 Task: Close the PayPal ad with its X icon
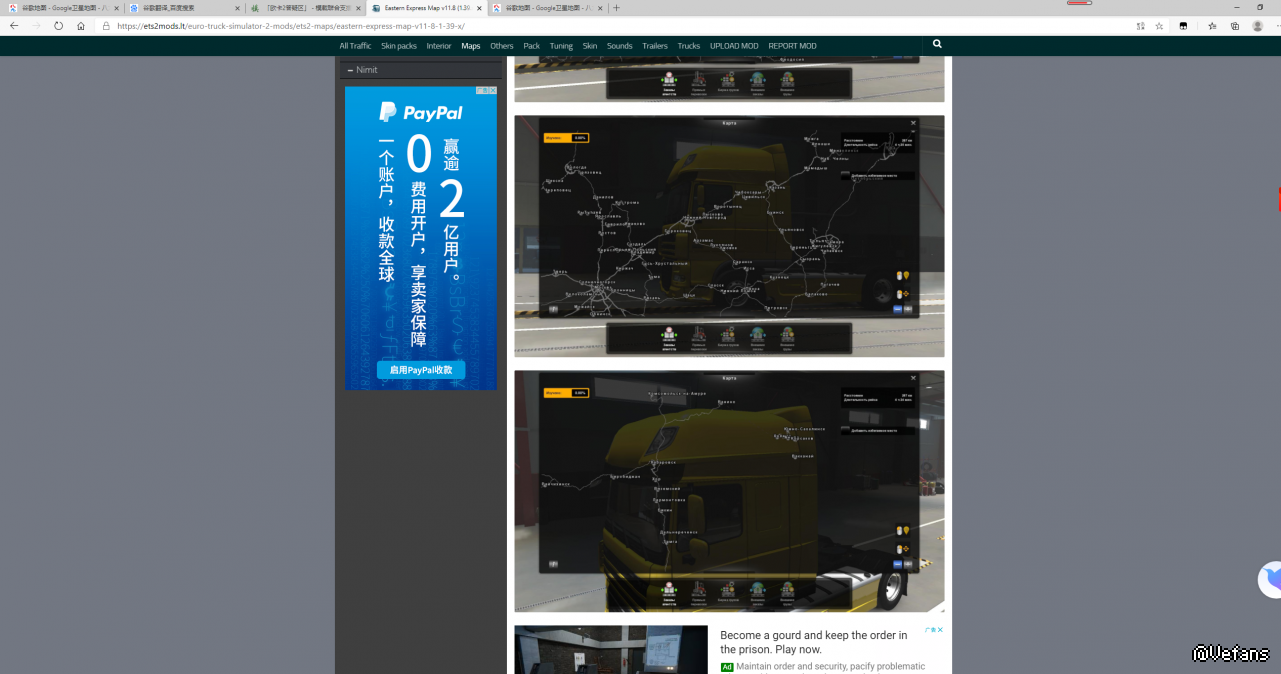[x=492, y=90]
